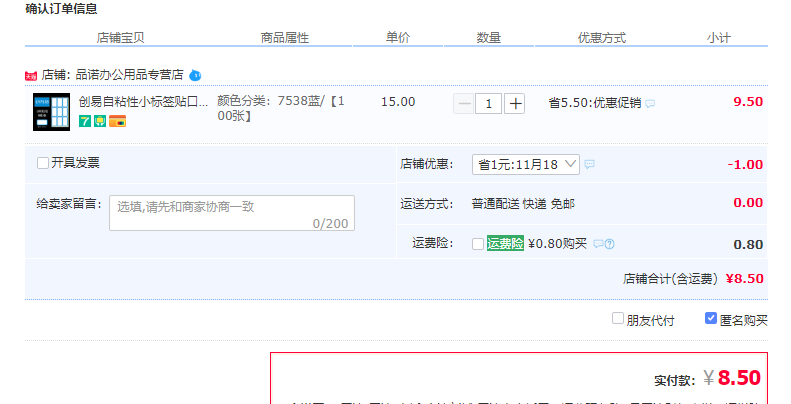
Task: Click the green shield guarantee badge
Action: coord(100,121)
